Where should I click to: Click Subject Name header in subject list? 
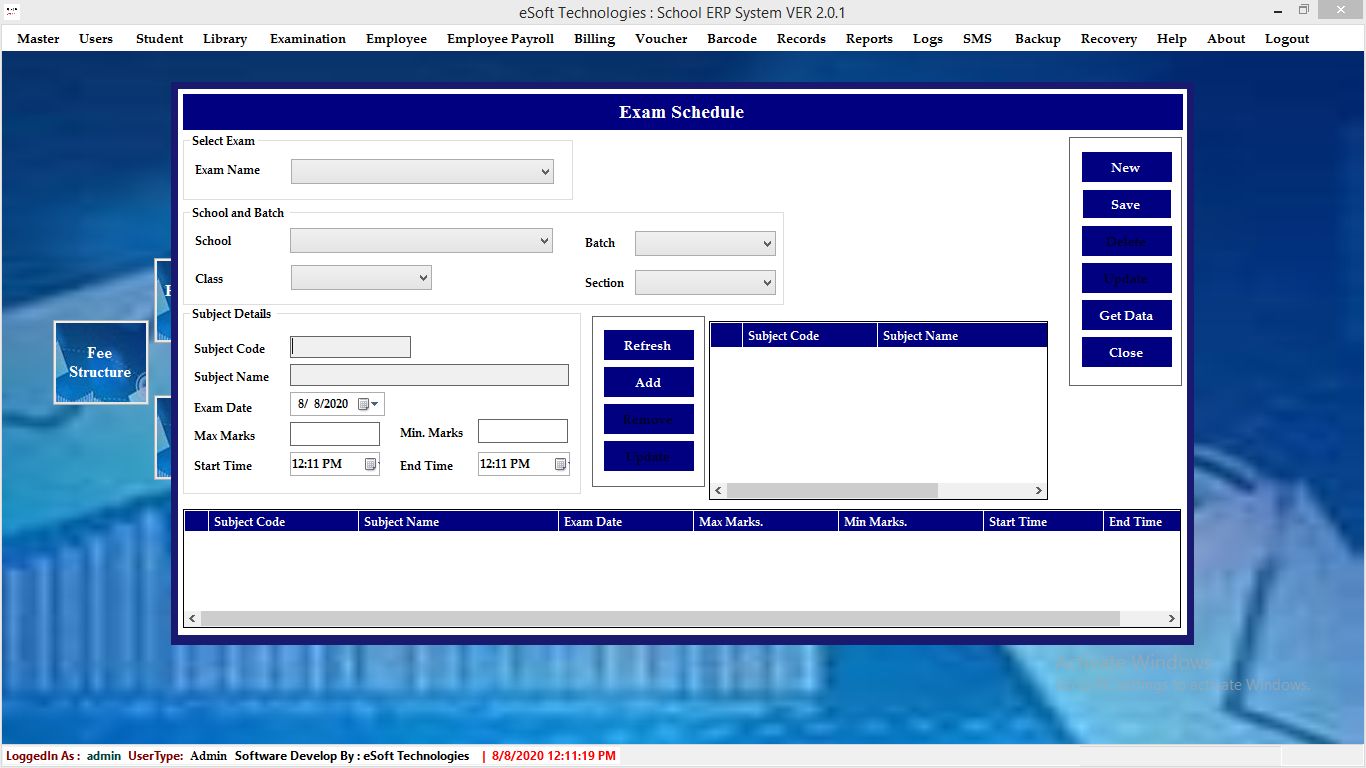click(x=962, y=336)
